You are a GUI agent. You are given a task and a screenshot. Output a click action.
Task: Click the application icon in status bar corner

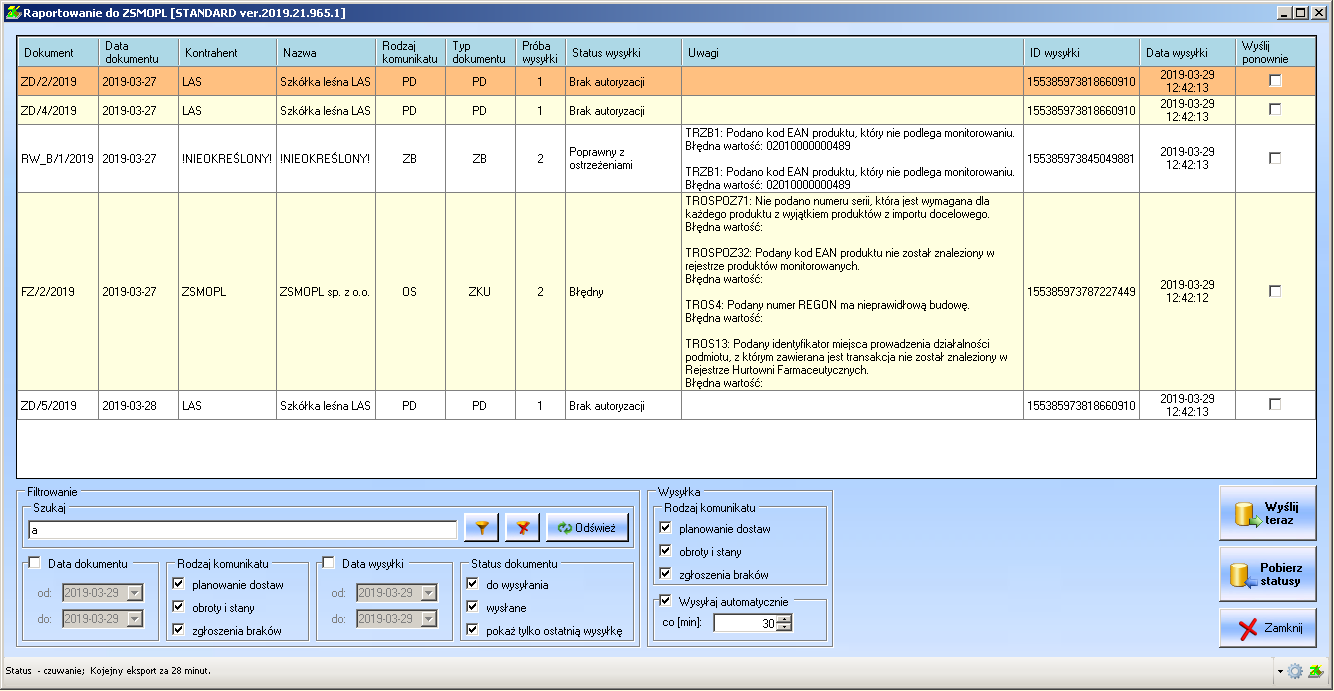(1316, 671)
